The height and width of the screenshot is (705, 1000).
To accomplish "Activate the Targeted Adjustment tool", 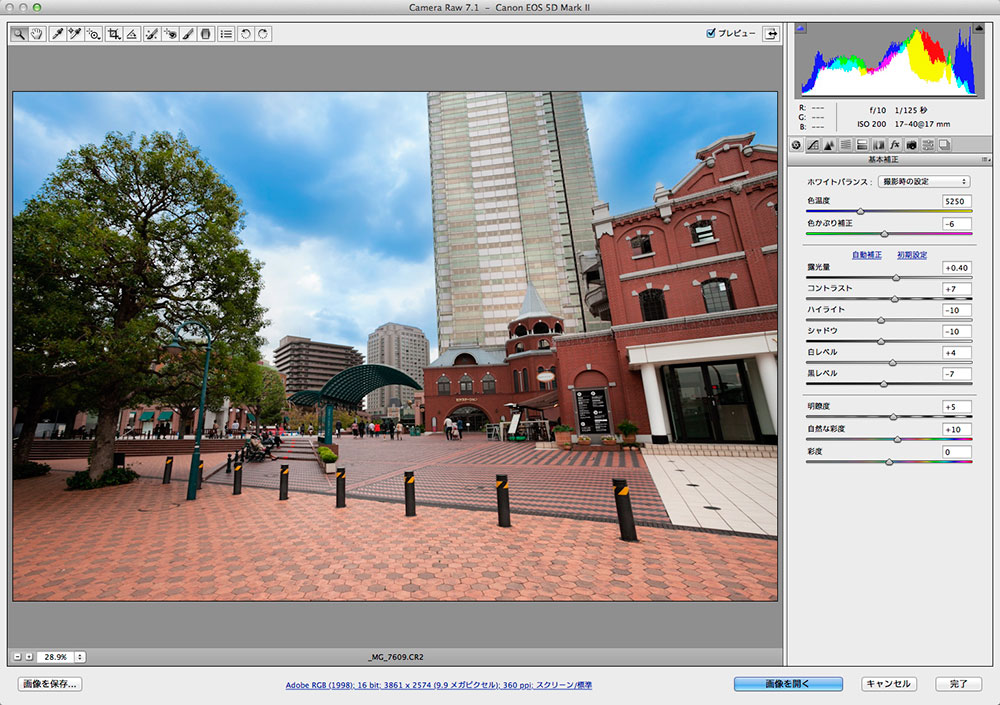I will click(x=93, y=34).
